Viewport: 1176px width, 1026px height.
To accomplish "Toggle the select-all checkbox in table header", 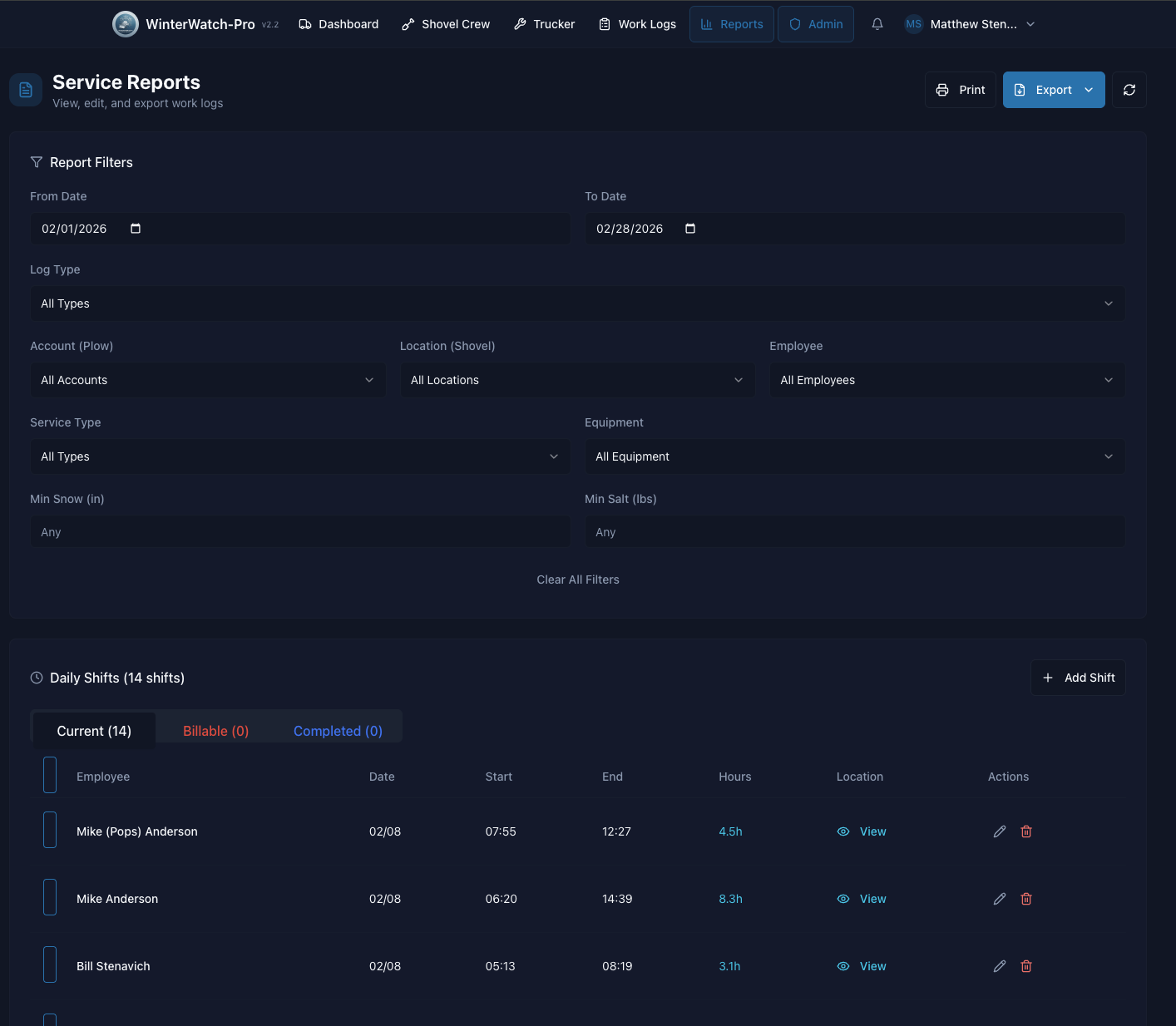I will (x=50, y=775).
